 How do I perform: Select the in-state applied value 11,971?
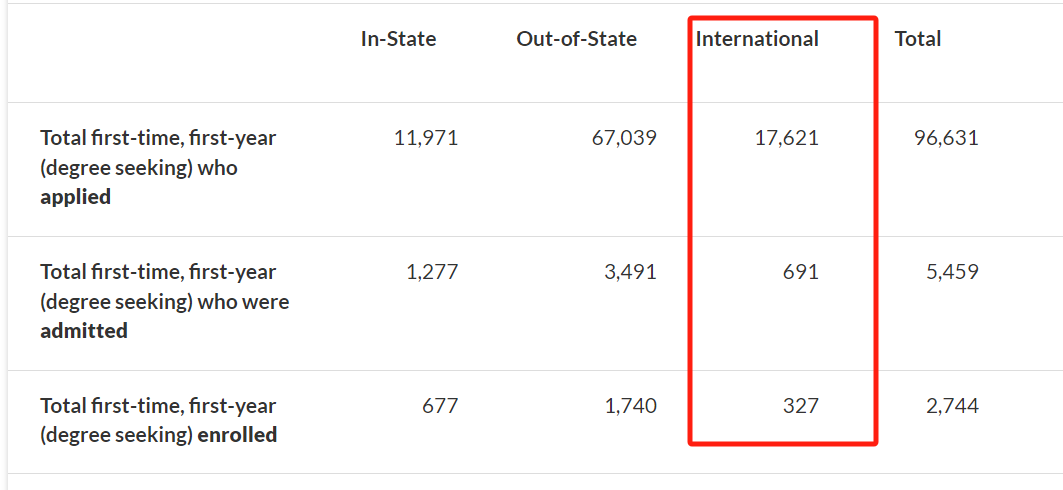point(426,138)
